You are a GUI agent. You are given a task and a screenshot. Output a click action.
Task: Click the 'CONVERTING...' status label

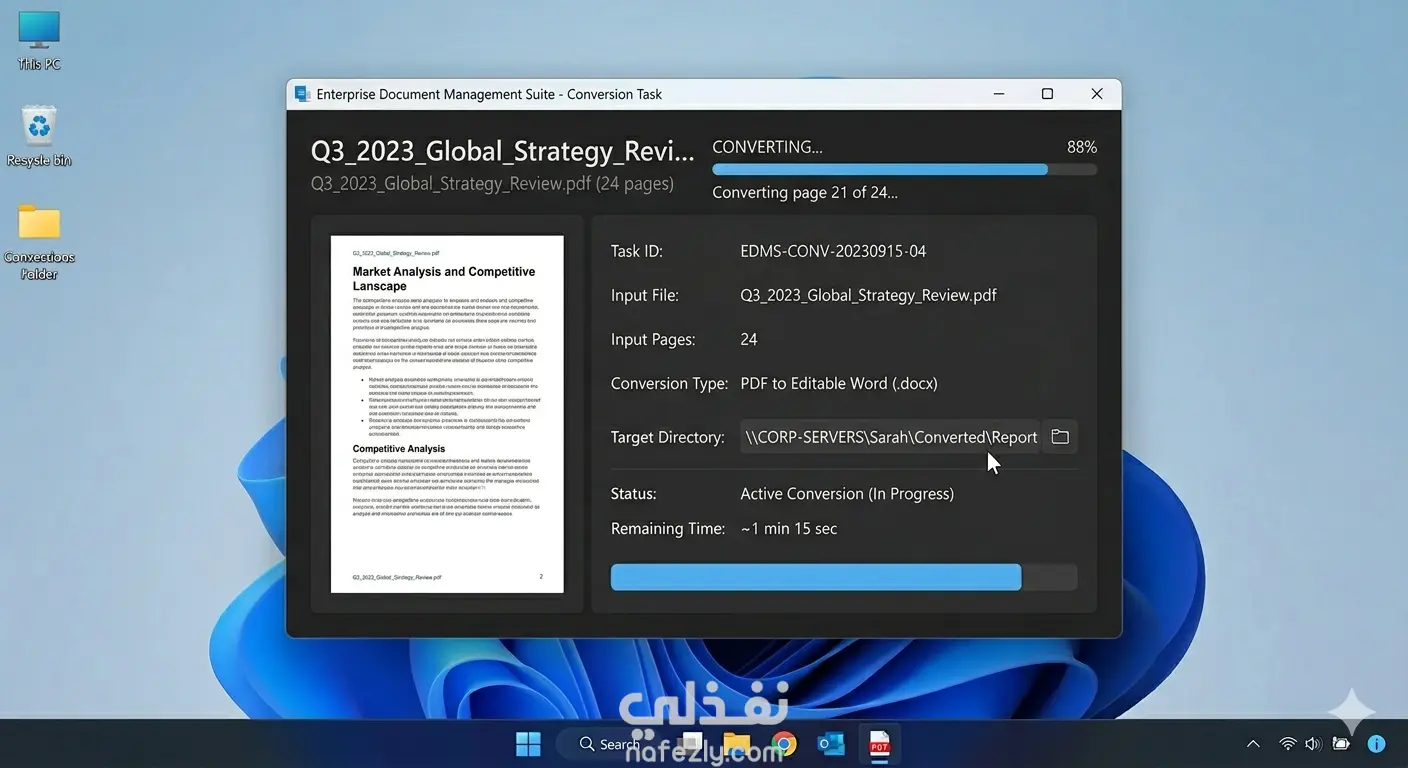767,147
